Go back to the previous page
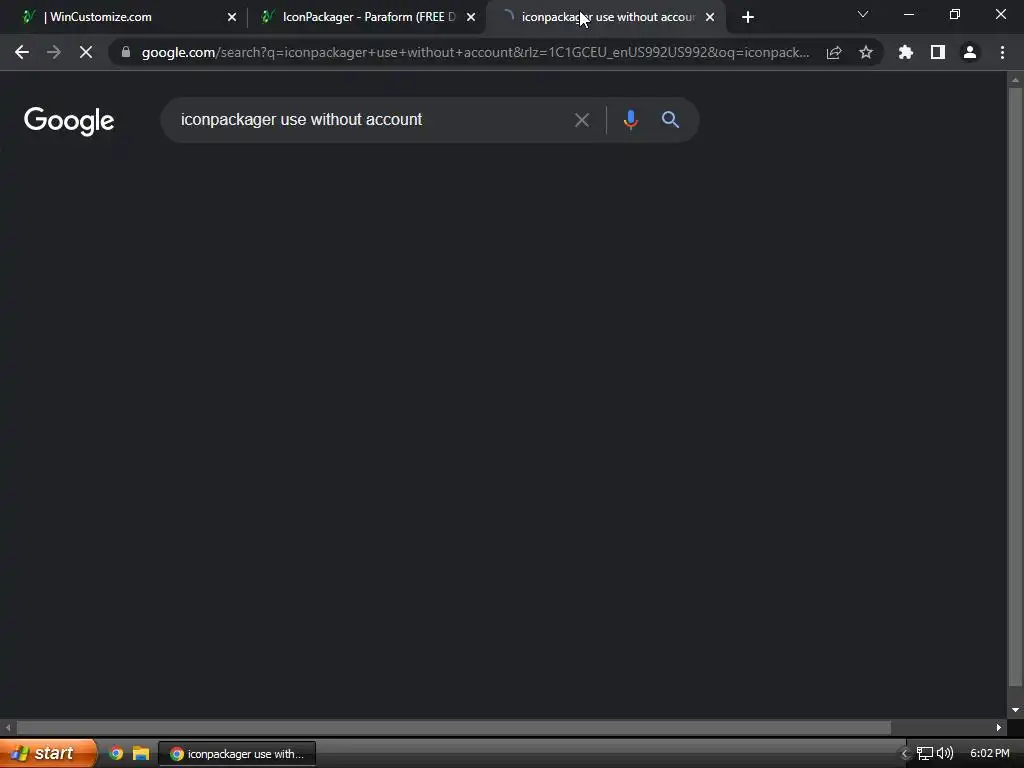 (x=22, y=52)
